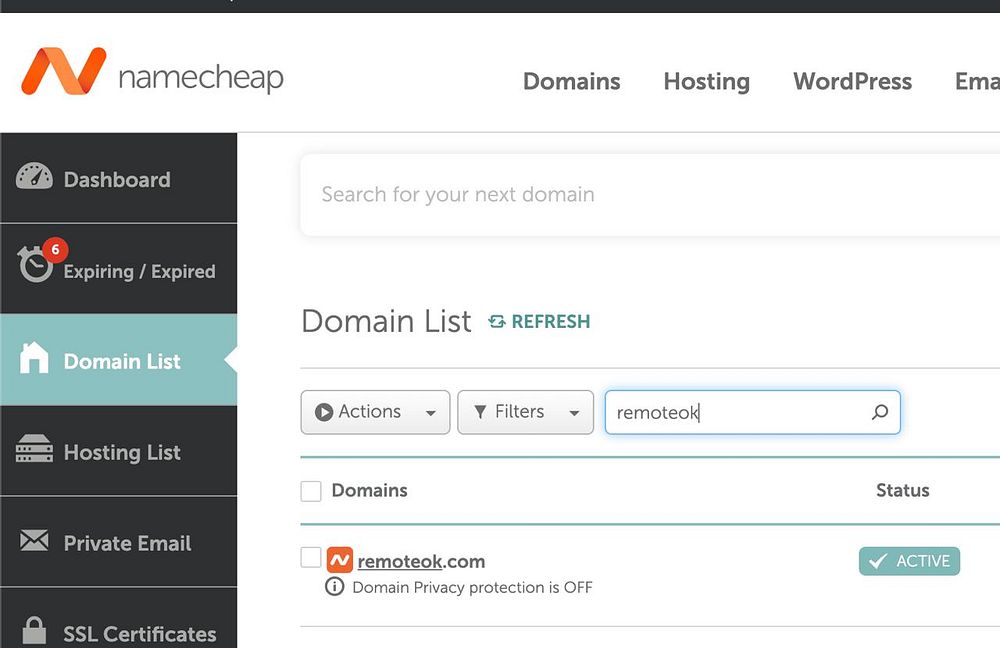Viewport: 1000px width, 648px height.
Task: Click the Domains column header
Action: 369,490
